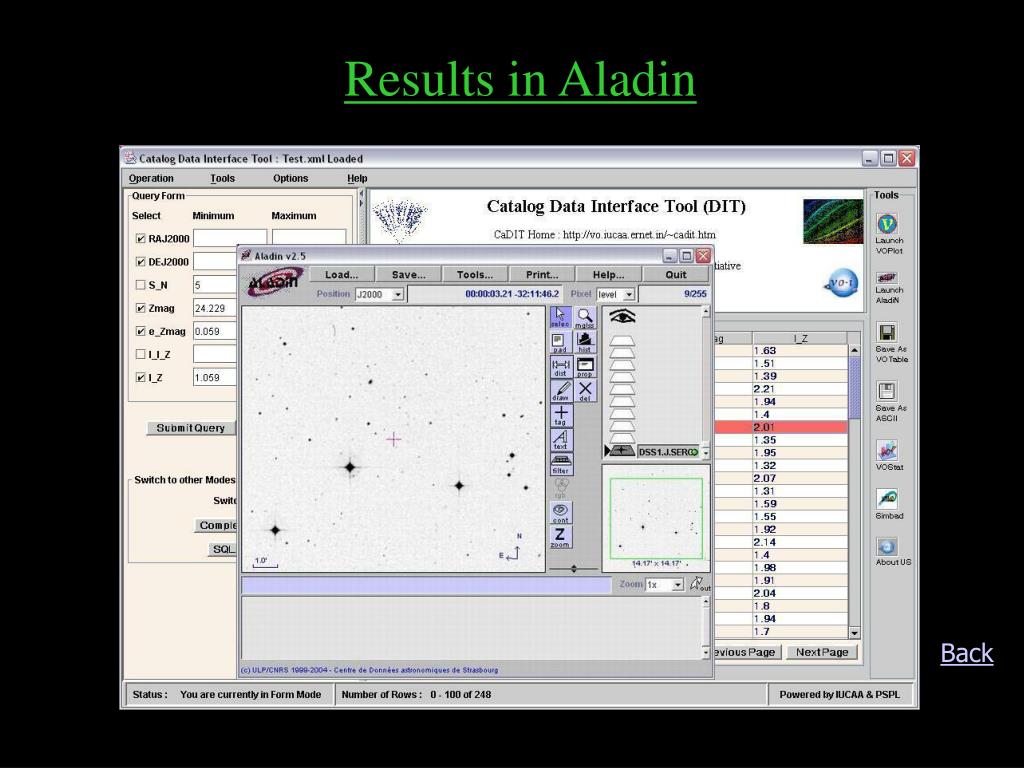The width and height of the screenshot is (1024, 768).
Task: Click the e_Zmag minimum field 0.059
Action: point(214,331)
